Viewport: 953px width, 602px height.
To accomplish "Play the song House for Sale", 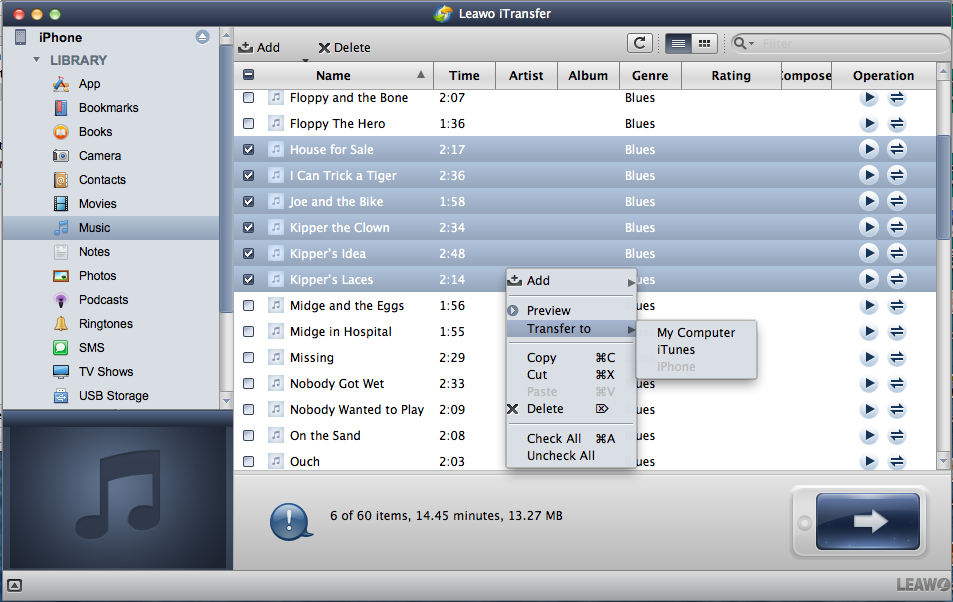I will pyautogui.click(x=868, y=149).
